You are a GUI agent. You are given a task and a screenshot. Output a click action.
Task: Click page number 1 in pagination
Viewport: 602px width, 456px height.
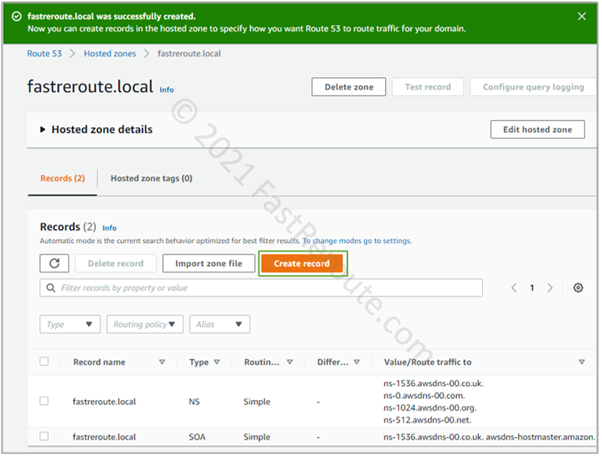point(532,287)
